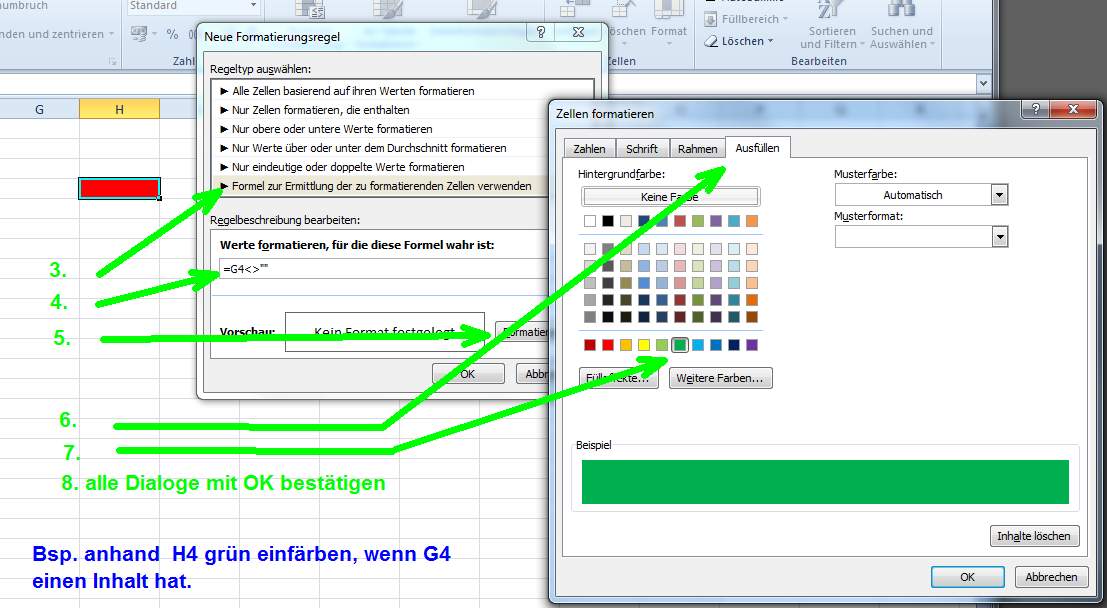Expand the formula bar with its arrow
Image resolution: width=1107 pixels, height=608 pixels.
coord(983,85)
